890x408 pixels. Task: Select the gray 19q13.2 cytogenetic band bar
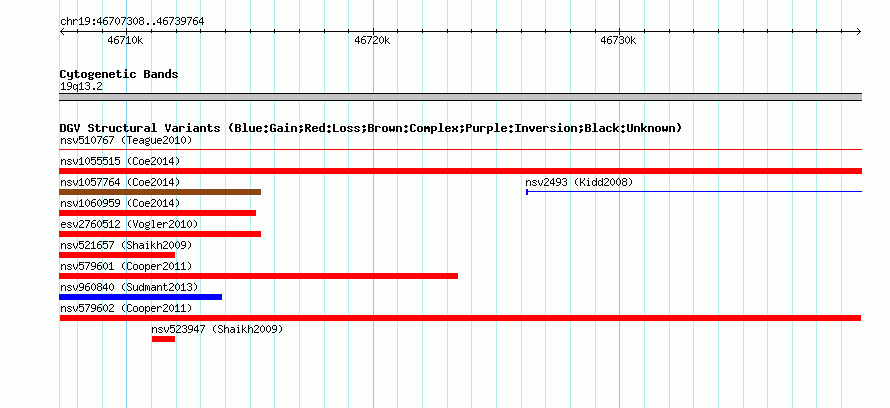click(x=460, y=97)
